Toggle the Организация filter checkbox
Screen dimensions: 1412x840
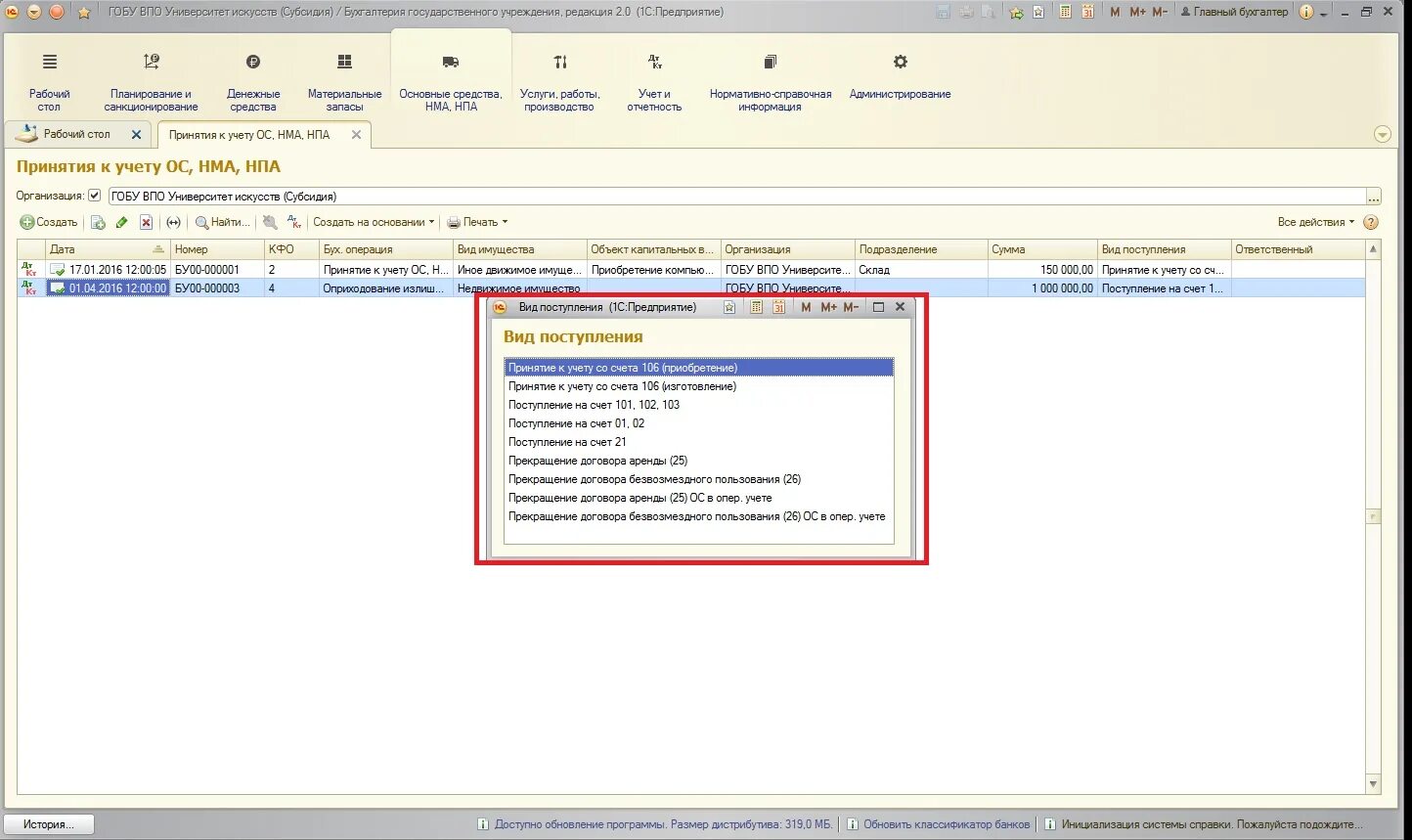(95, 196)
